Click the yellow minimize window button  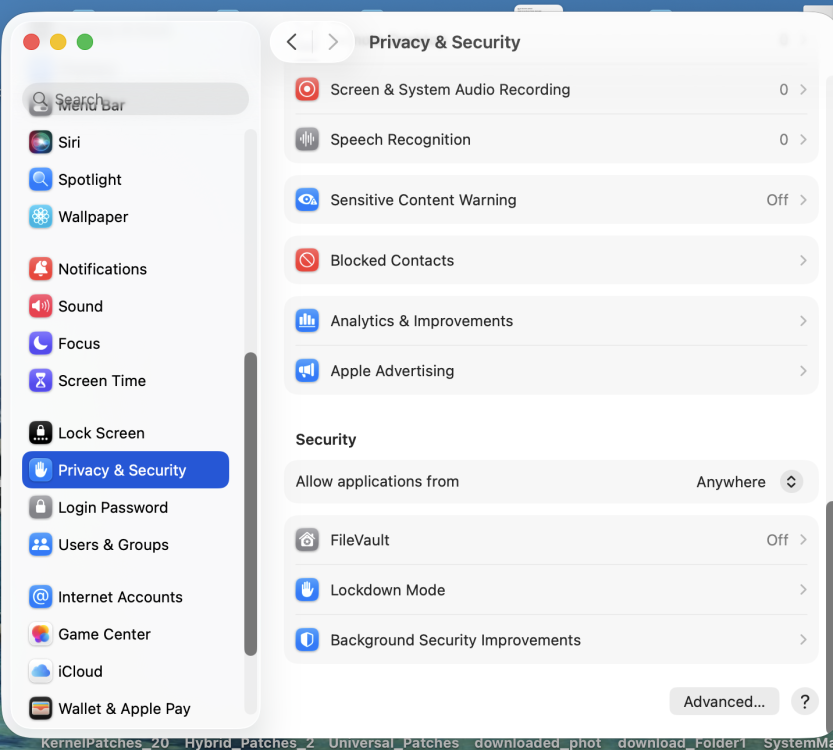point(58,41)
